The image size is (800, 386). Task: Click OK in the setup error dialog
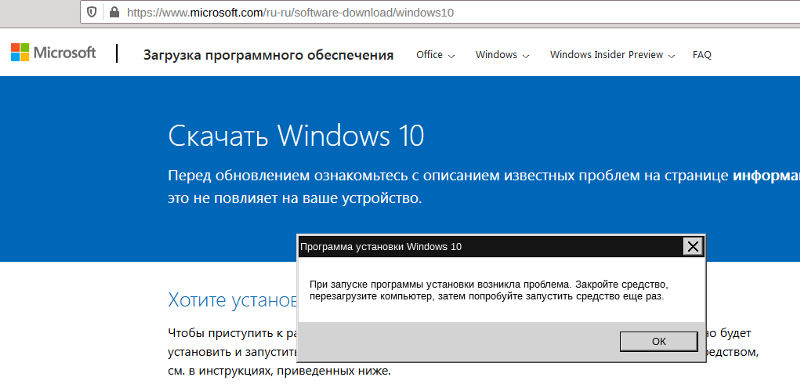(x=659, y=342)
